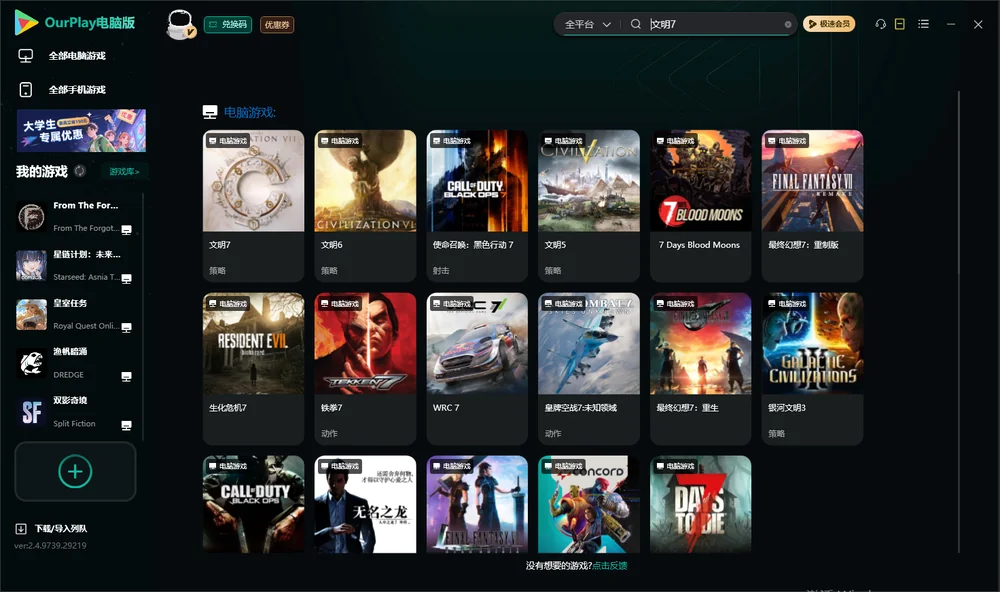Open the 文明7 game card

coord(253,205)
